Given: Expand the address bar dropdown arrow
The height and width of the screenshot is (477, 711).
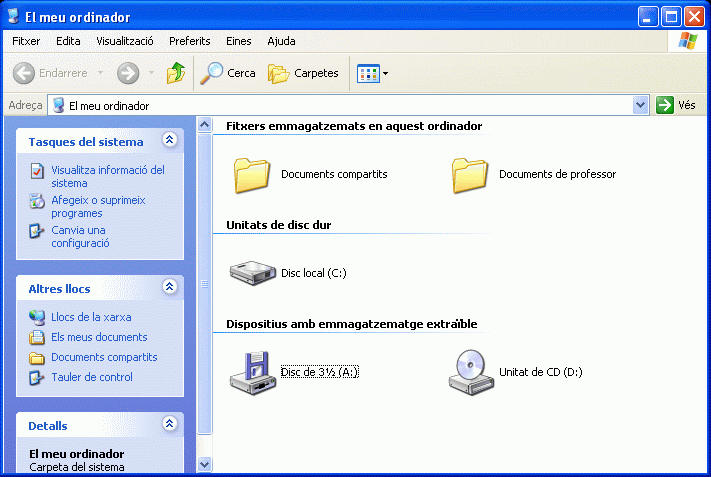Looking at the screenshot, I should point(641,105).
